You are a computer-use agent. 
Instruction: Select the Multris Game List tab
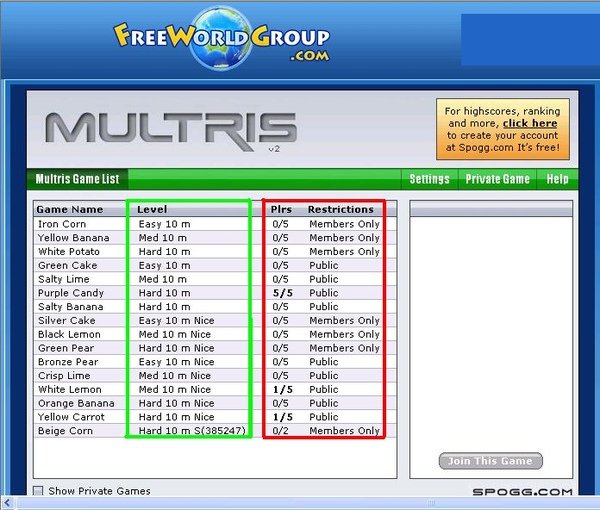point(77,179)
